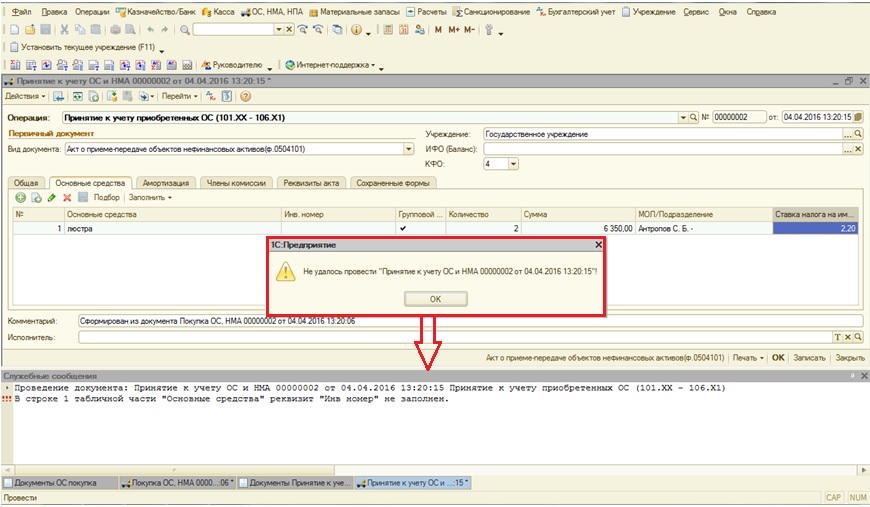Select the Ставка налога cell value 2,20
Screen dimensions: 870x507
point(815,228)
